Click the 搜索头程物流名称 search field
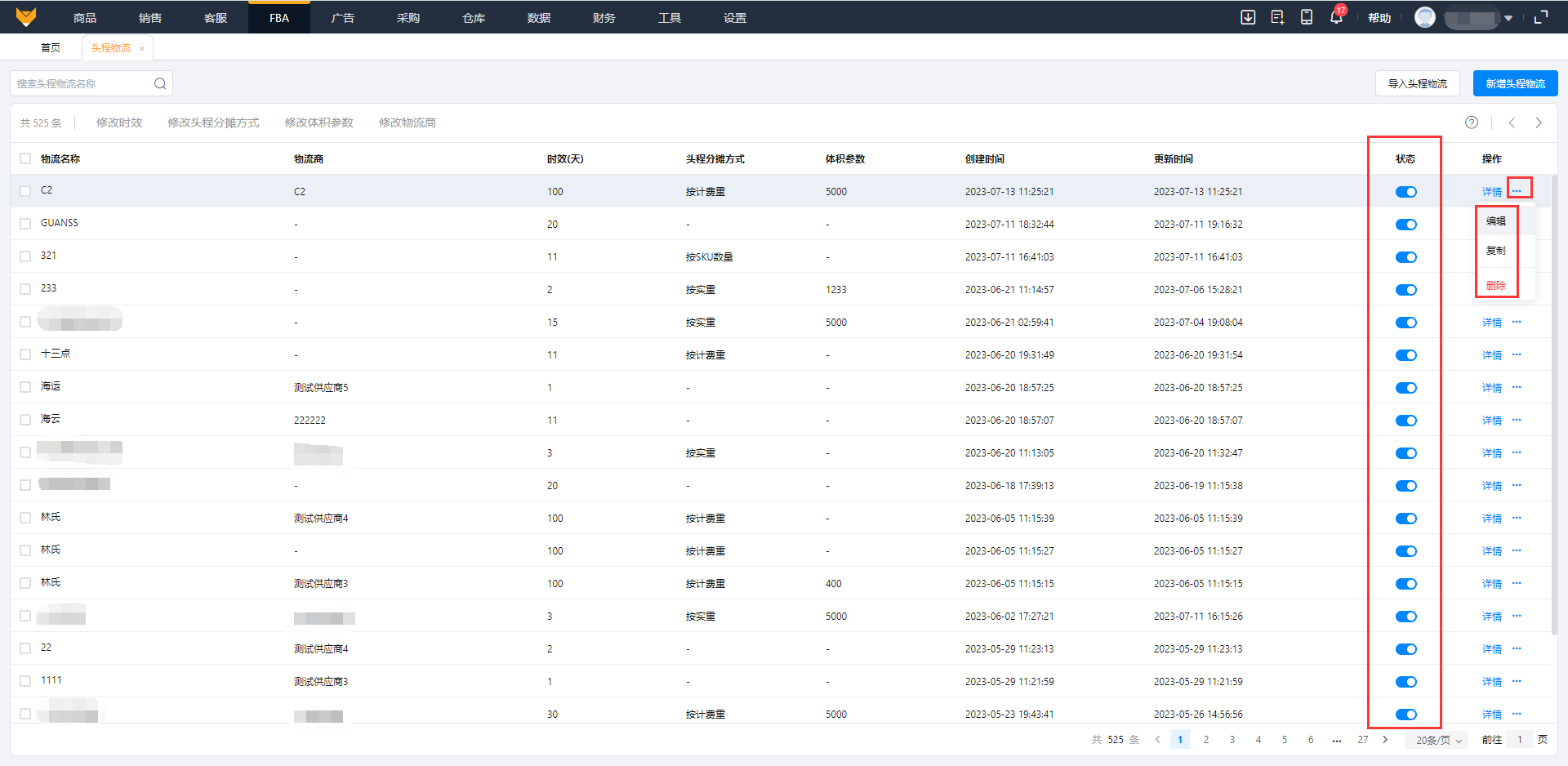The image size is (1568, 766). coord(82,83)
